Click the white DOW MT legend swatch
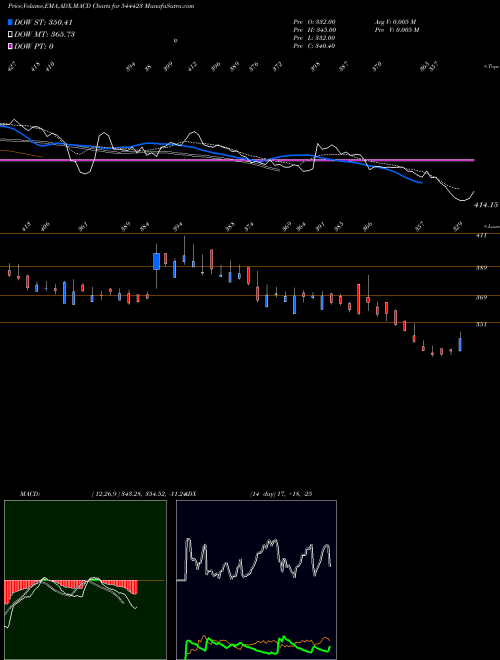This screenshot has width=500, height=660. click(x=10, y=35)
